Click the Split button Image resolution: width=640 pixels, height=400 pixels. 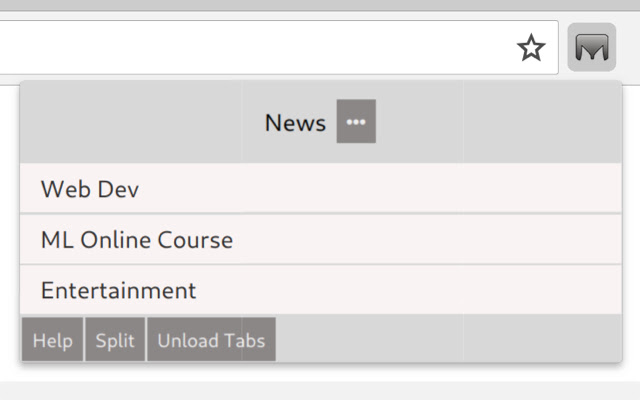(115, 340)
